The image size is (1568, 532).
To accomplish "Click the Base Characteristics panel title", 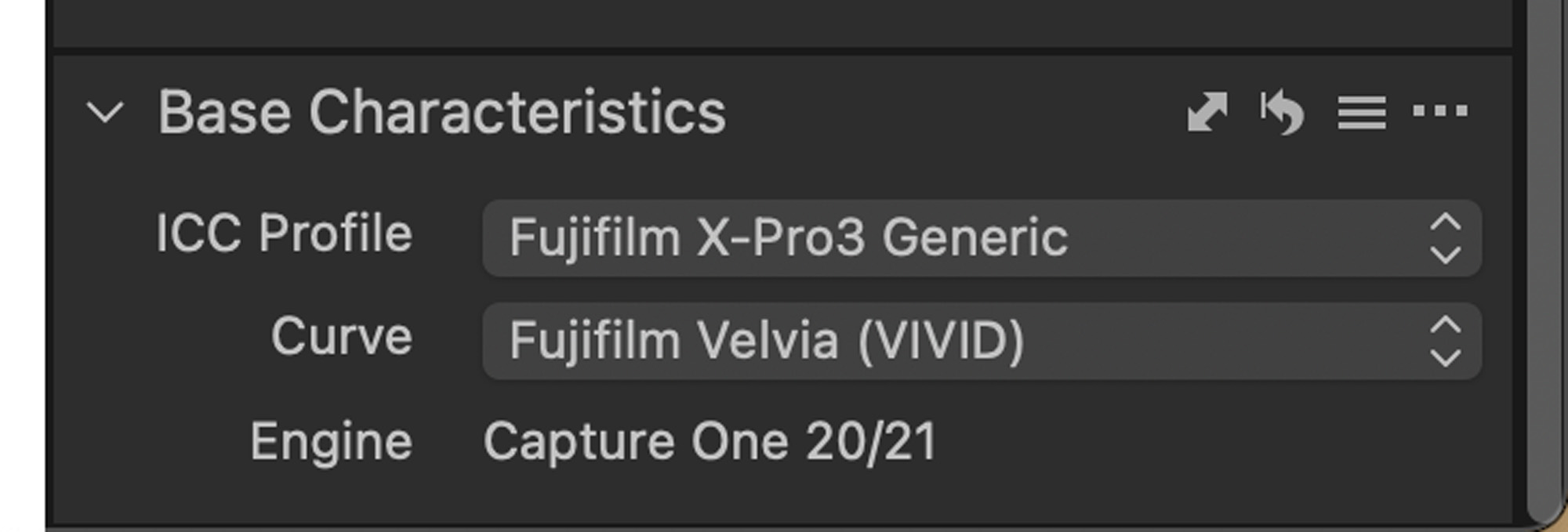I will [441, 113].
